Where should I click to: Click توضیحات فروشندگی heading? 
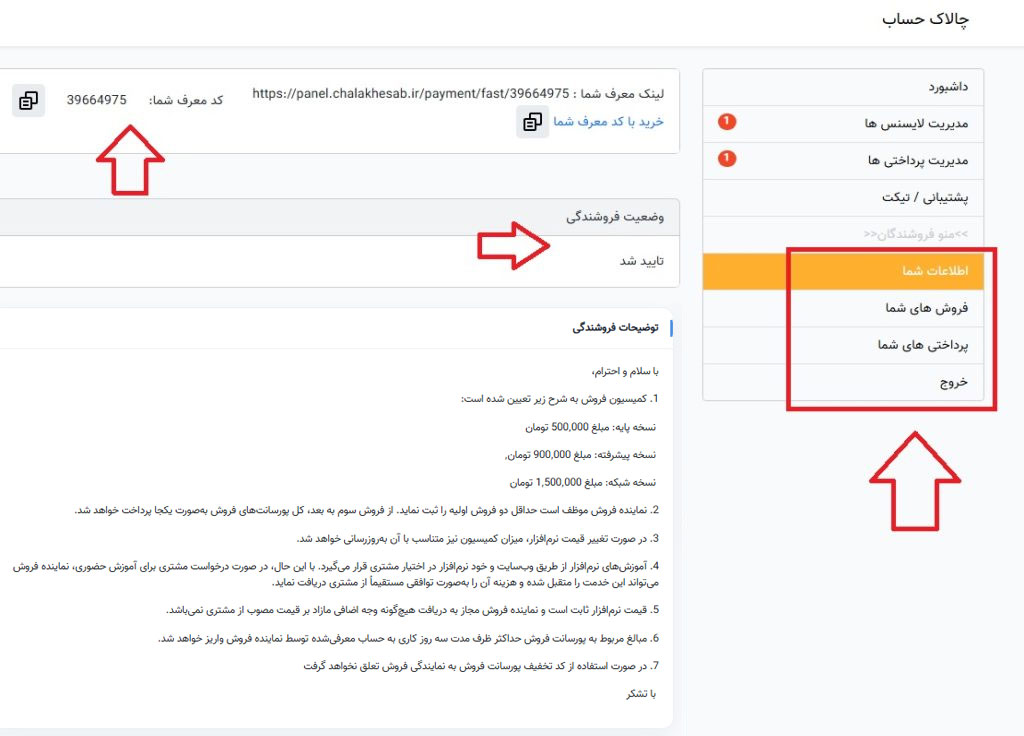point(615,327)
